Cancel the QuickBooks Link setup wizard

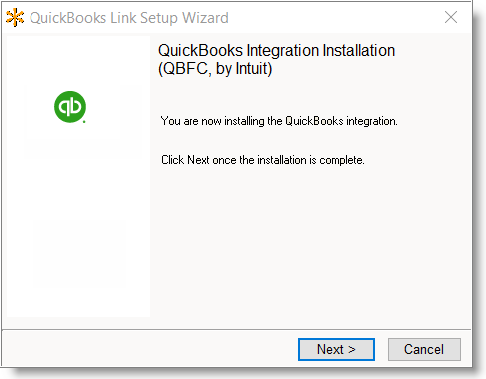(x=424, y=349)
